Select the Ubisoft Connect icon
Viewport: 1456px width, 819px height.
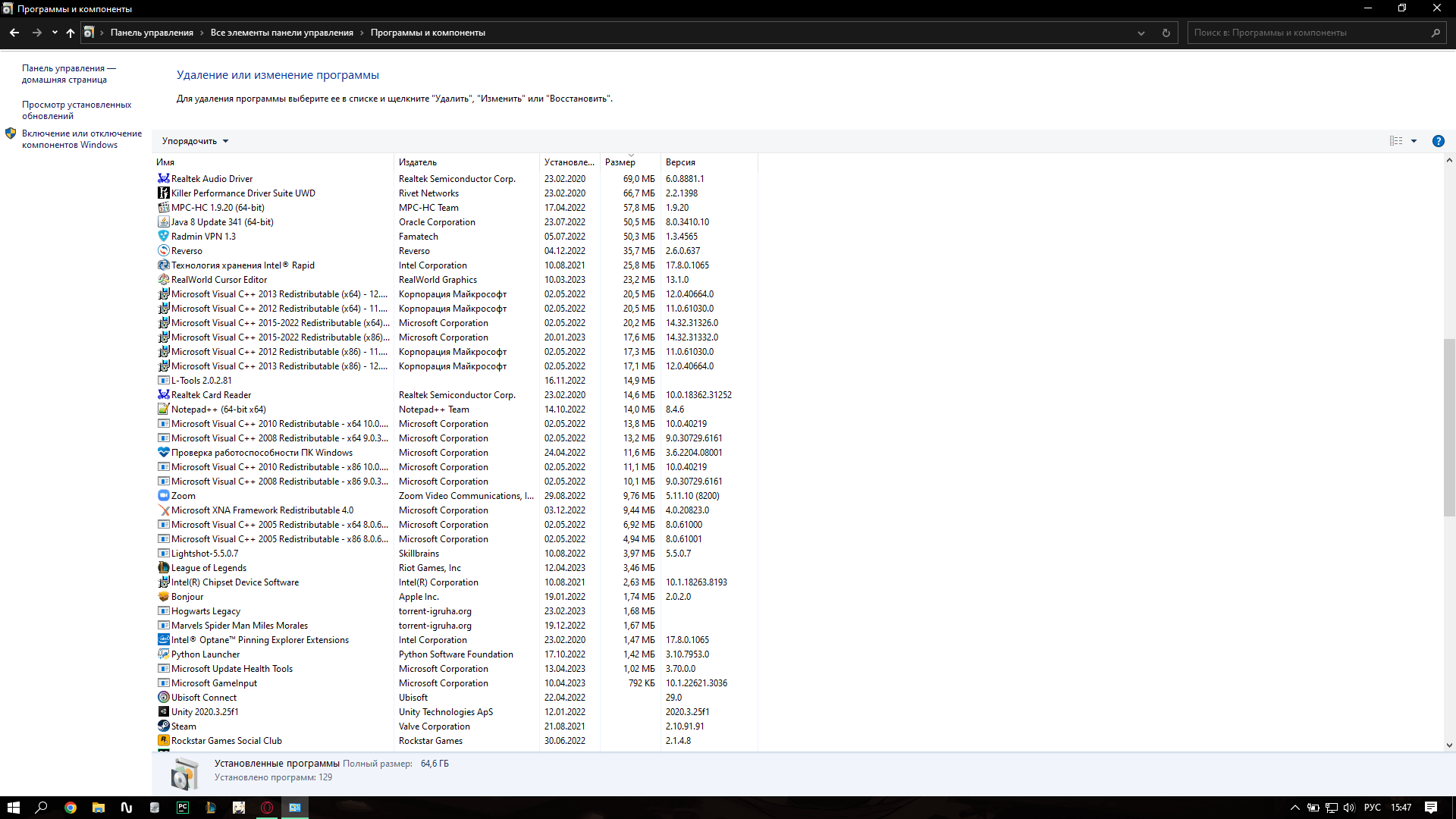(x=163, y=697)
